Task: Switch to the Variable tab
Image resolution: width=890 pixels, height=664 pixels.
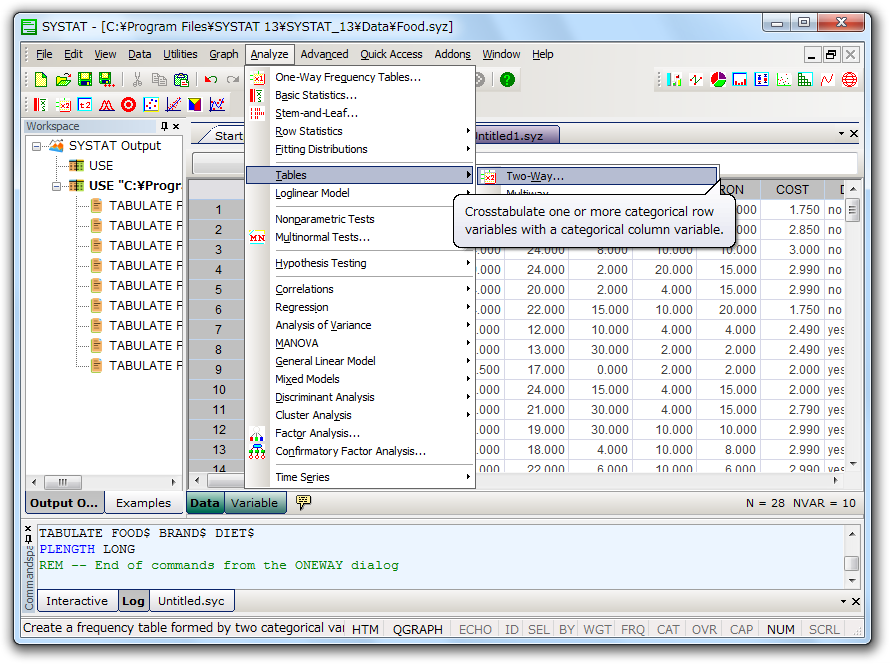Action: 254,503
